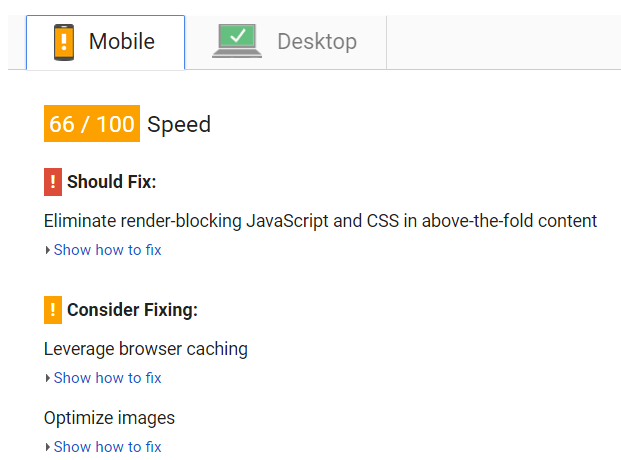621x460 pixels.
Task: Expand the triangle arrow below Leverage browser caching
Action: (48, 378)
